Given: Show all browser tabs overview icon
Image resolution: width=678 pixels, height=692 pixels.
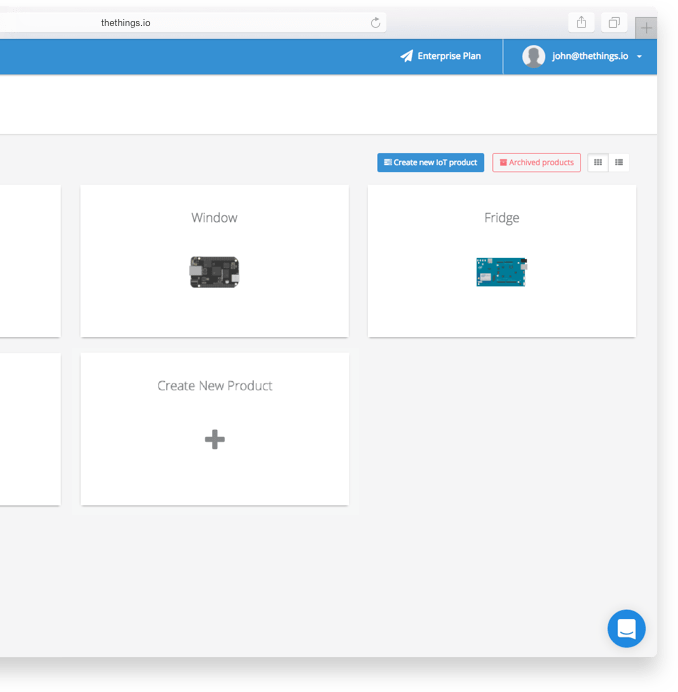Looking at the screenshot, I should click(x=614, y=22).
